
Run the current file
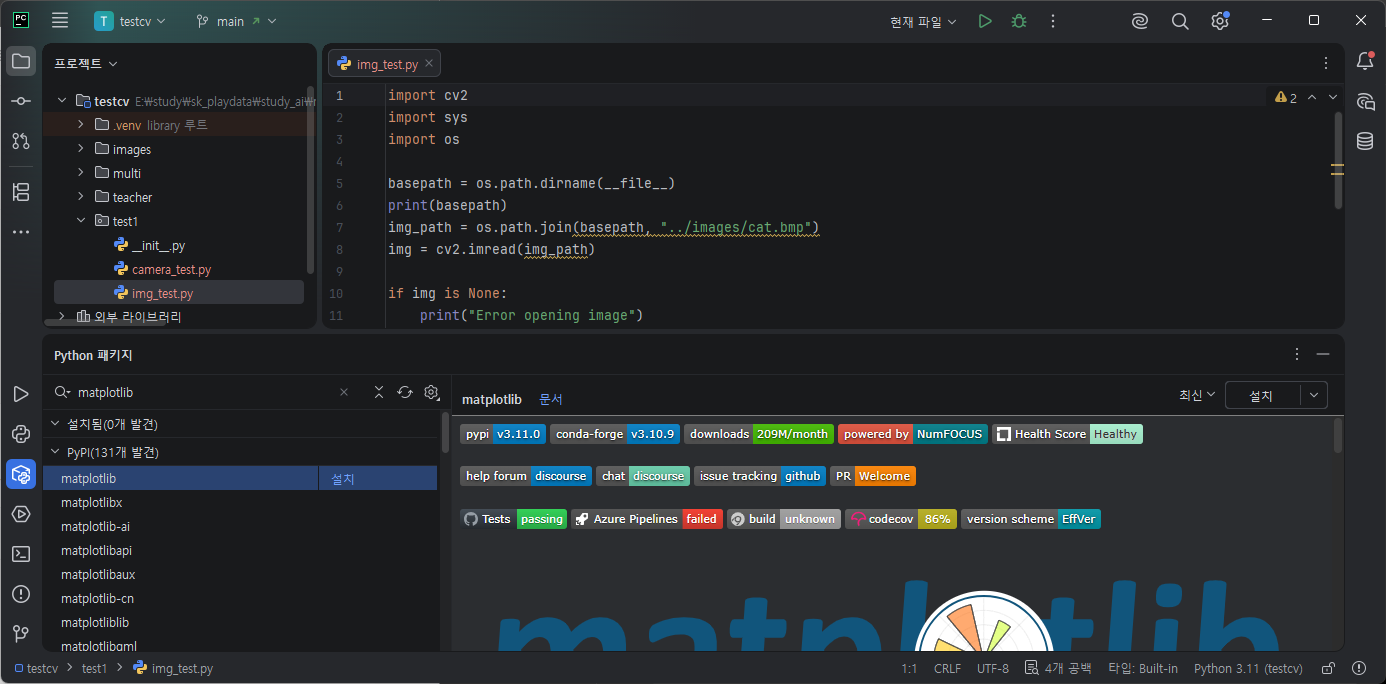[985, 21]
